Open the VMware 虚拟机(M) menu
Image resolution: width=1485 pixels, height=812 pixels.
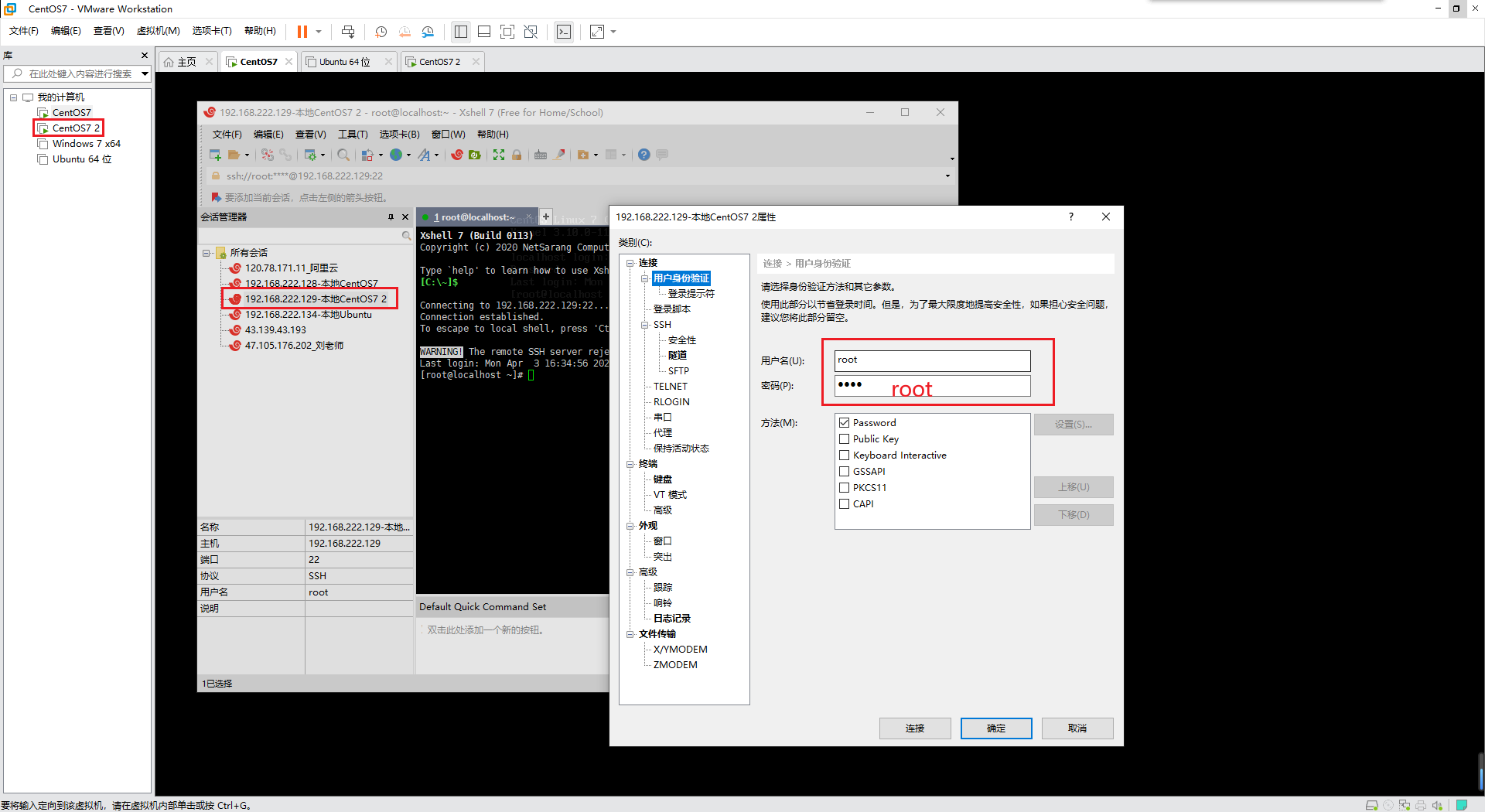point(158,31)
